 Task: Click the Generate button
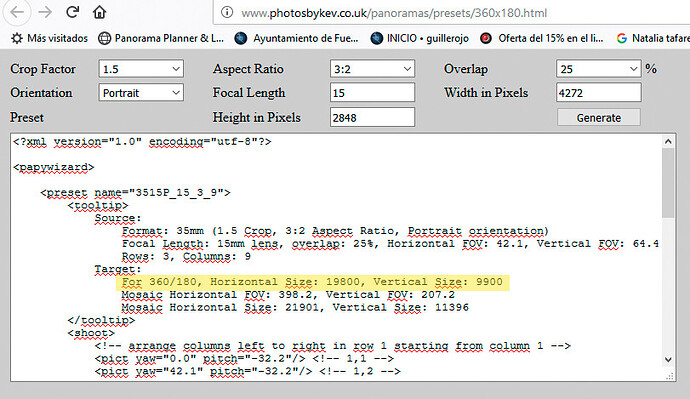(x=598, y=117)
